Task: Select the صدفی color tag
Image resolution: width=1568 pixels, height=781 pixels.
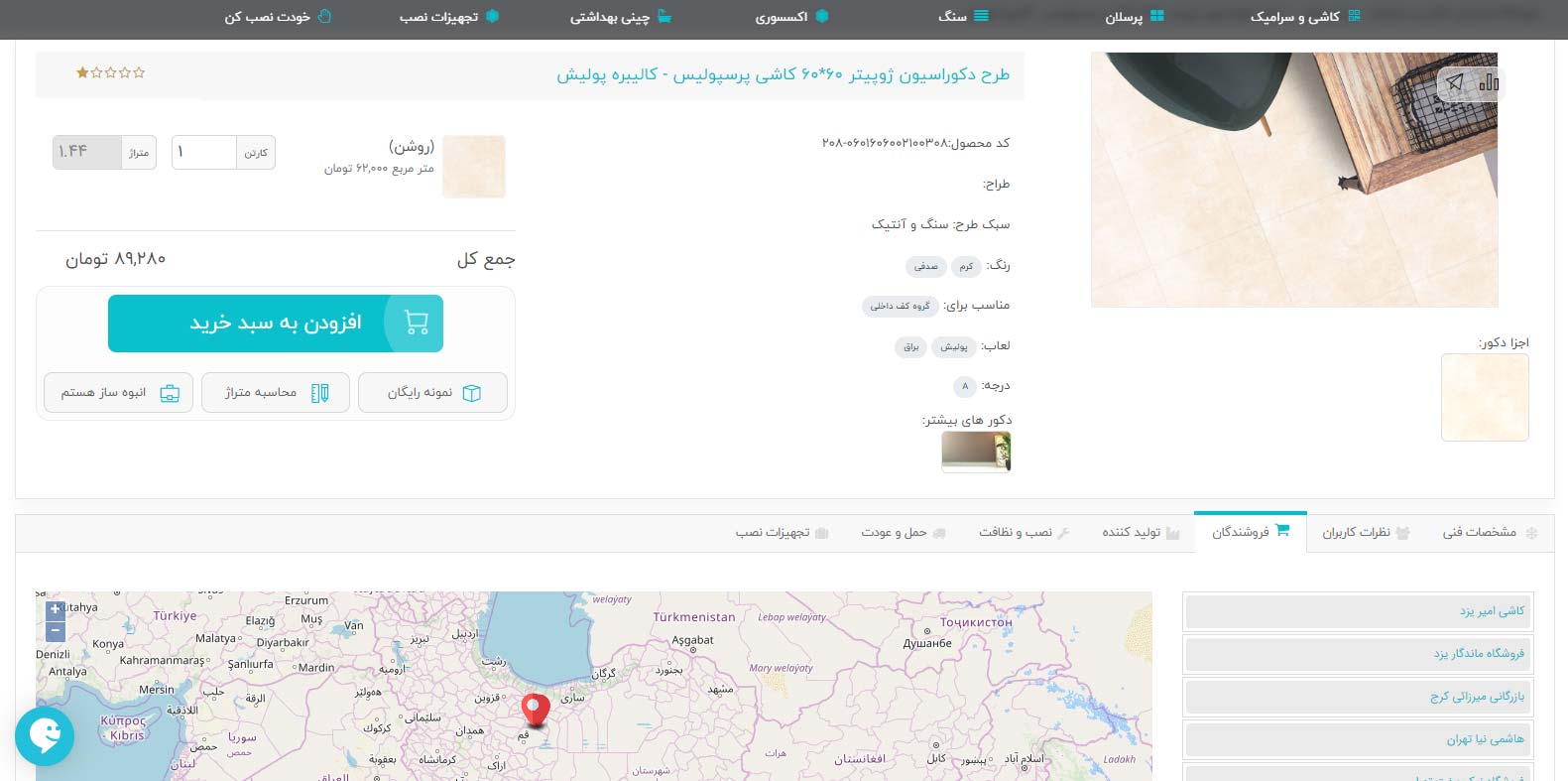Action: [x=926, y=266]
